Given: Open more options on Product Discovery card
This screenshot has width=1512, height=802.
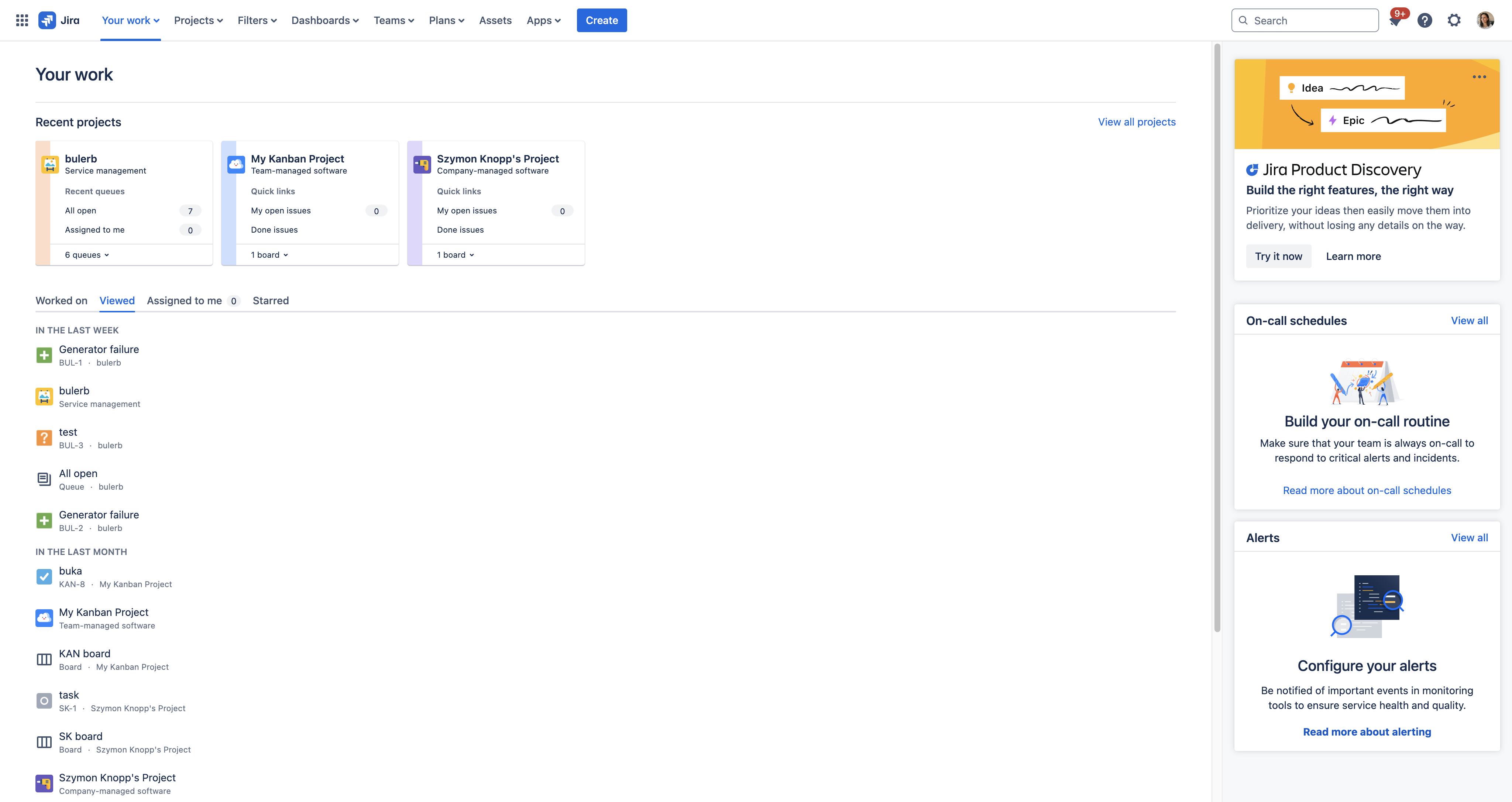Looking at the screenshot, I should pos(1479,77).
